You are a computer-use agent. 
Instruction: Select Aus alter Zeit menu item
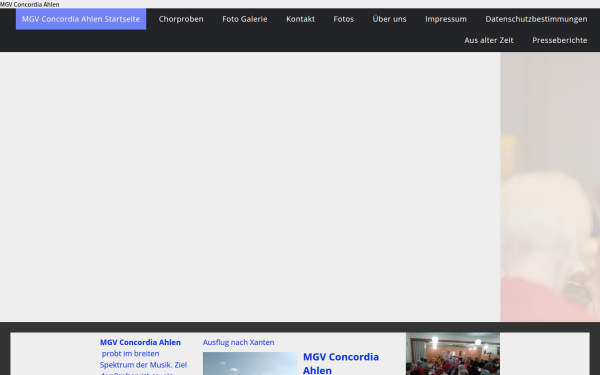pyautogui.click(x=489, y=40)
